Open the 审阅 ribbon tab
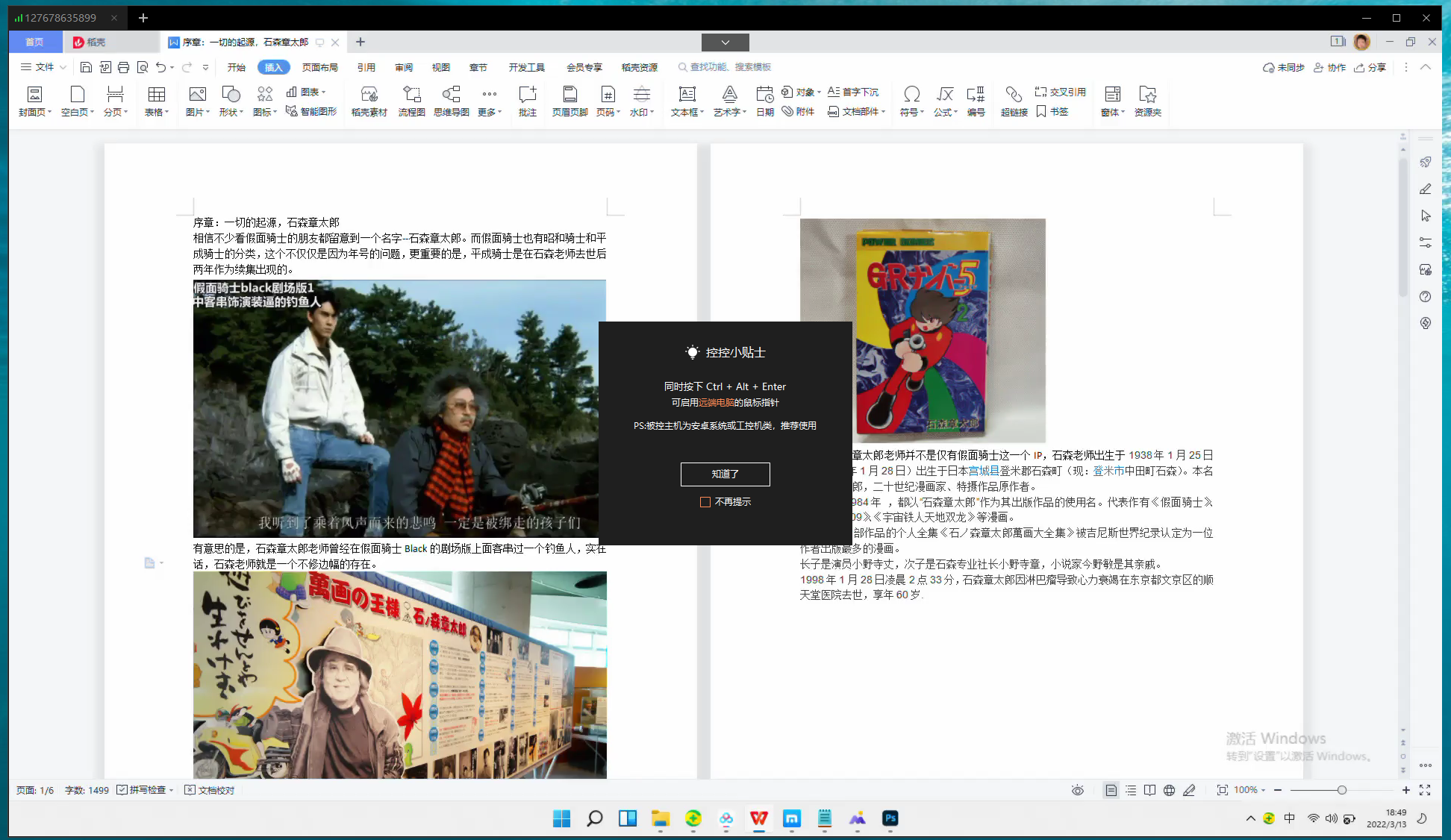 [404, 67]
